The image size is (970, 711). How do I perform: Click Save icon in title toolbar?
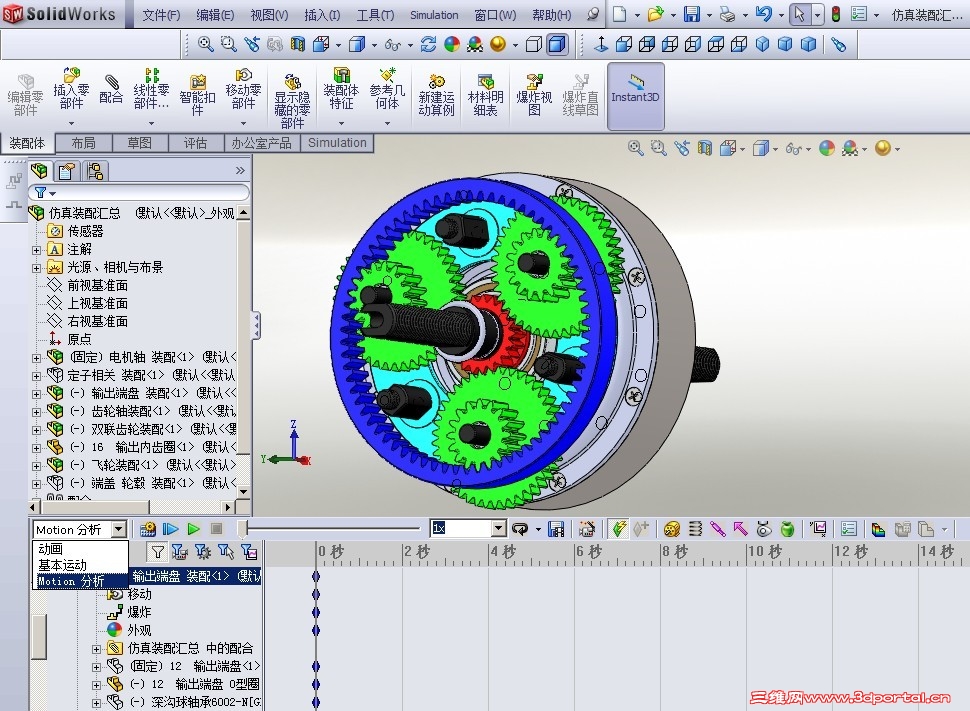click(x=691, y=14)
